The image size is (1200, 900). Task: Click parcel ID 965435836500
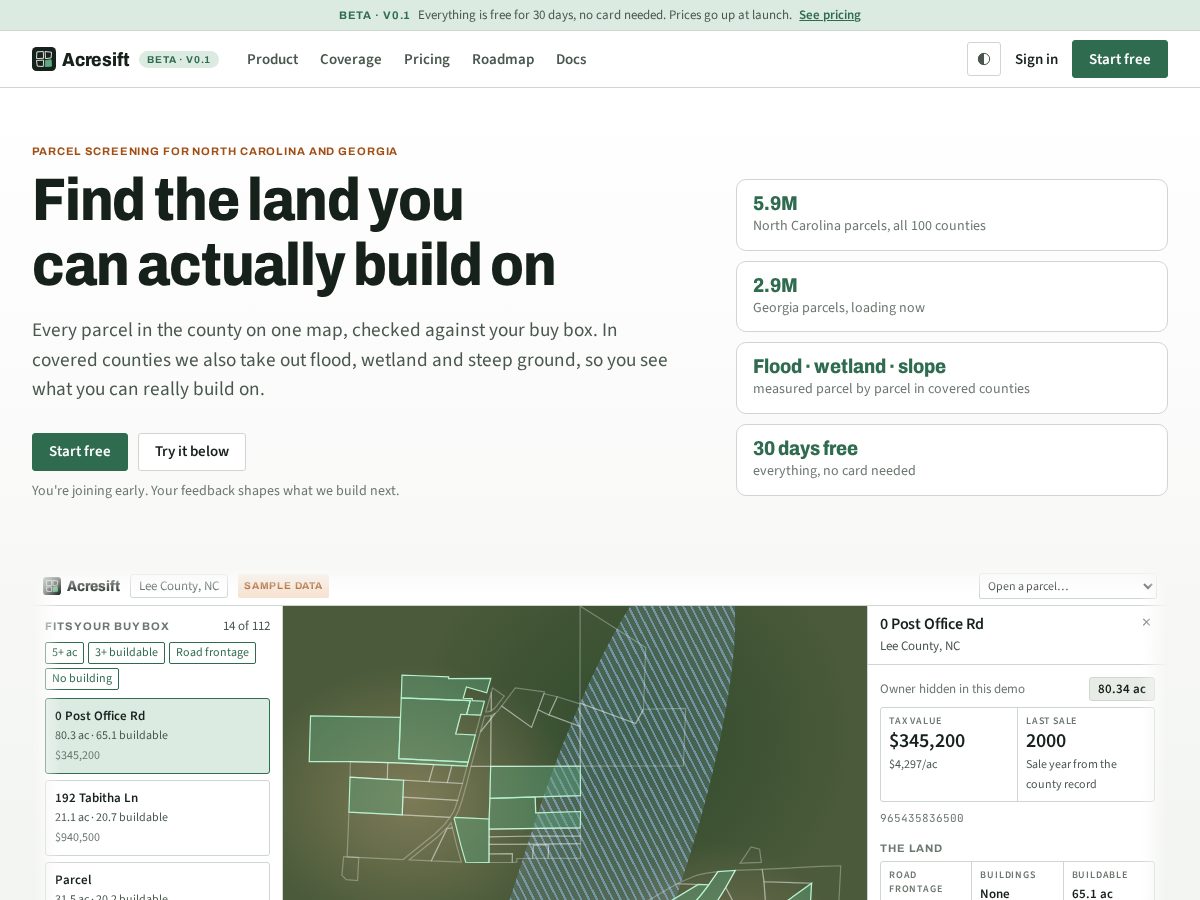coord(922,818)
